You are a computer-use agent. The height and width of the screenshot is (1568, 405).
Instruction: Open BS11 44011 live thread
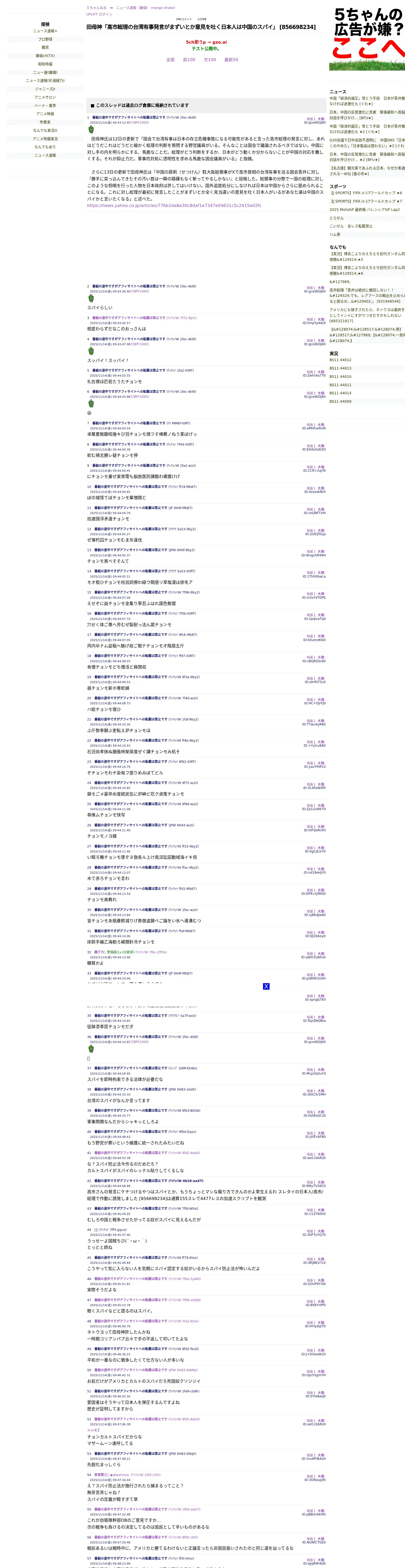pos(340,385)
